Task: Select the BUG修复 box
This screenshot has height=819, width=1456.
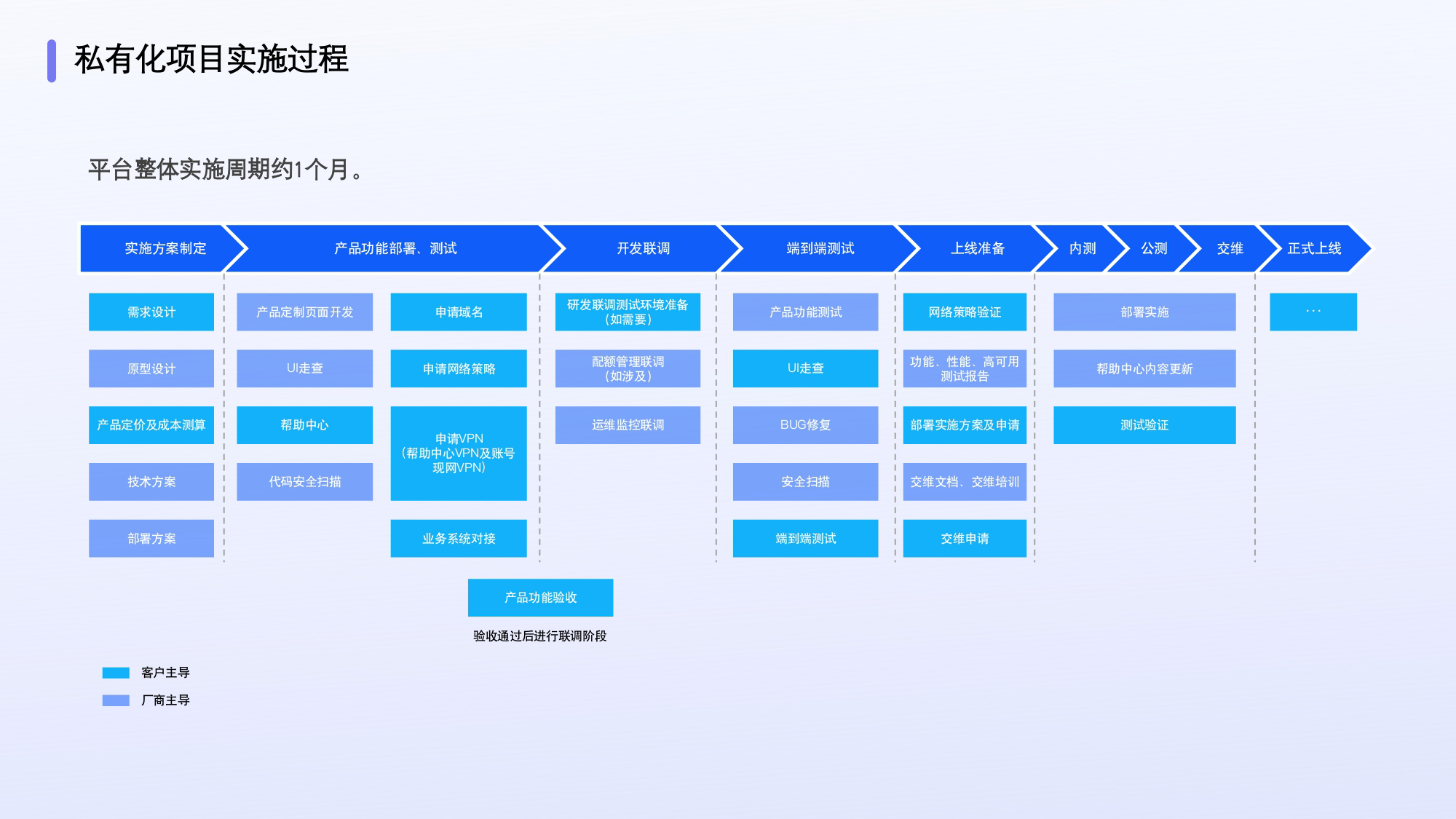Action: pyautogui.click(x=805, y=425)
